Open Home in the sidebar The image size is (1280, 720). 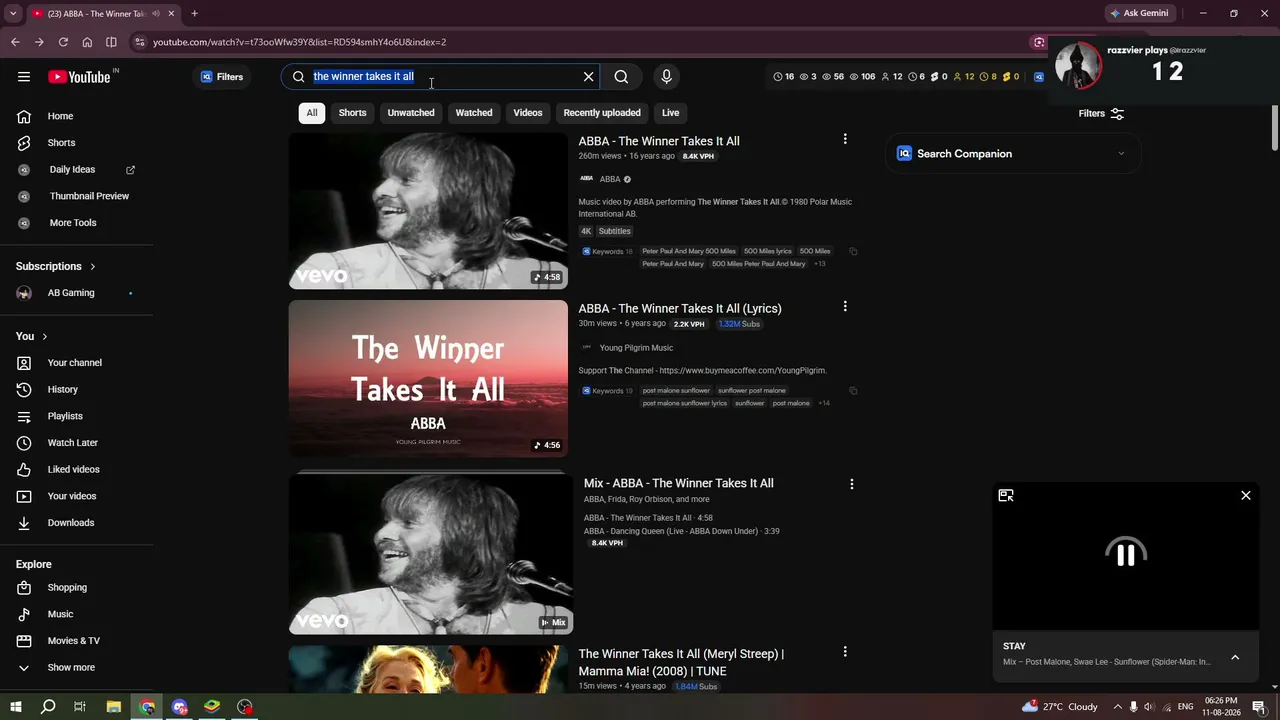coord(78,116)
